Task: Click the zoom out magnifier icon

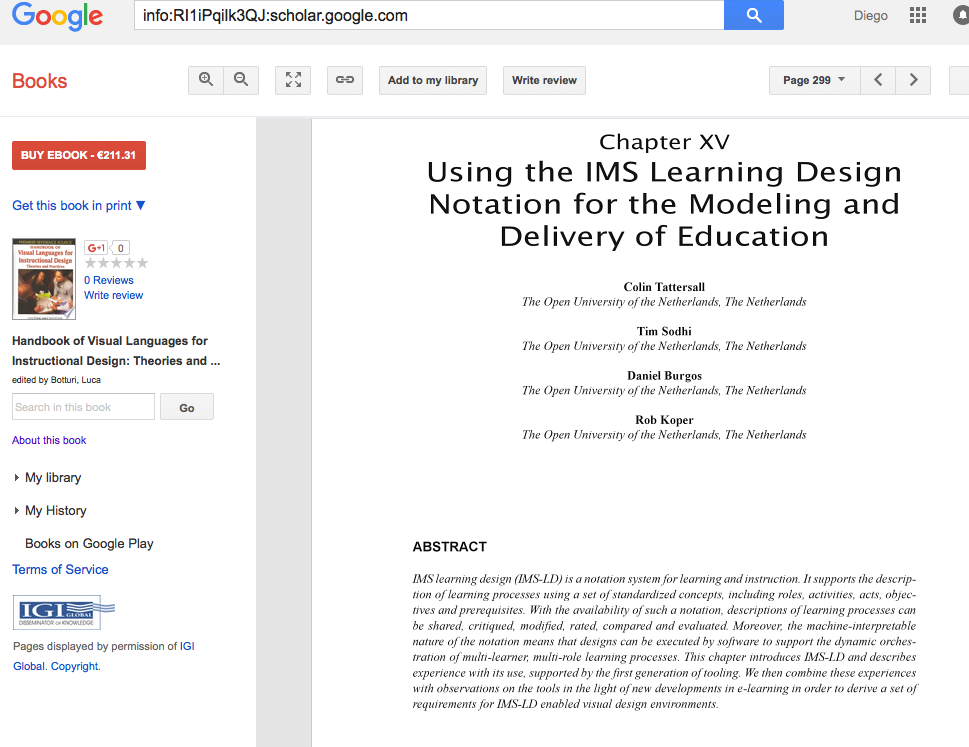Action: [241, 80]
